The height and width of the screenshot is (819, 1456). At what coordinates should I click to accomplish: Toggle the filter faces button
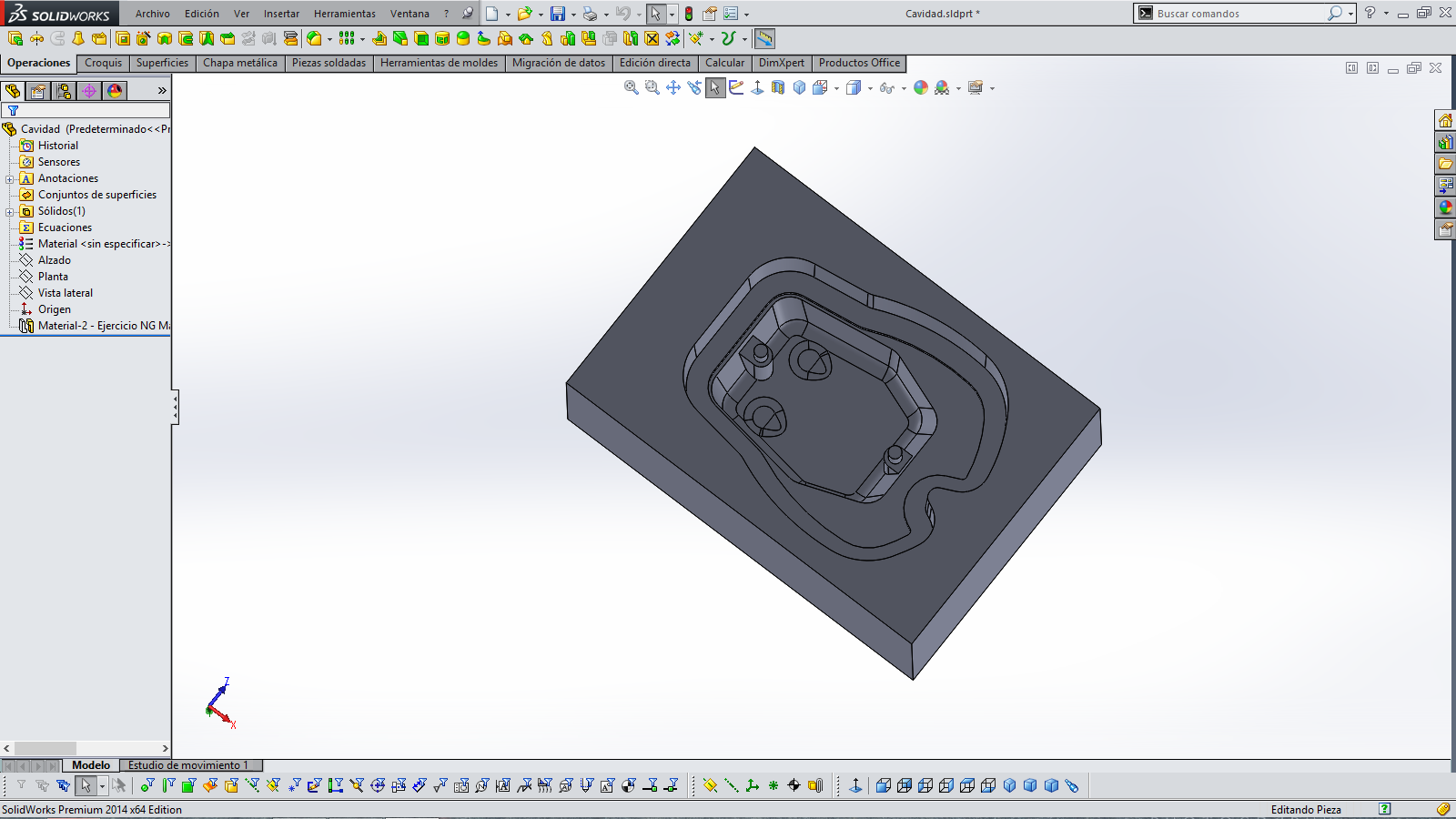tap(189, 785)
